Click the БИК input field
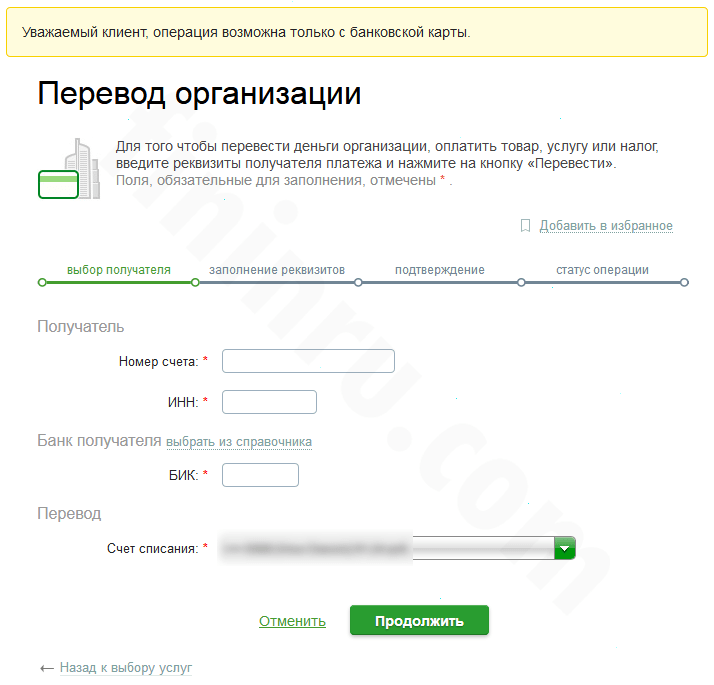The image size is (714, 685). click(x=260, y=475)
